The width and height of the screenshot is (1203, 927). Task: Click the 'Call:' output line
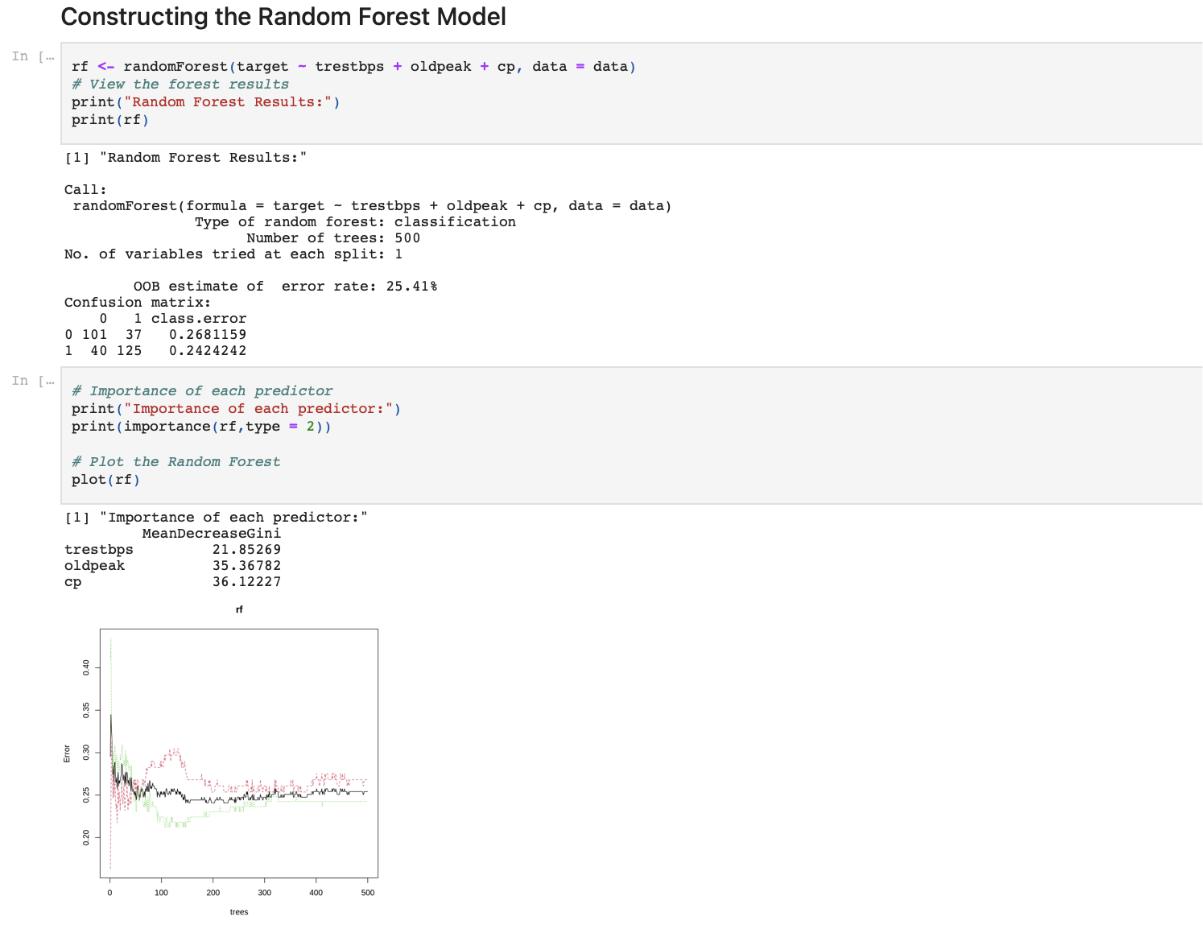coord(86,189)
